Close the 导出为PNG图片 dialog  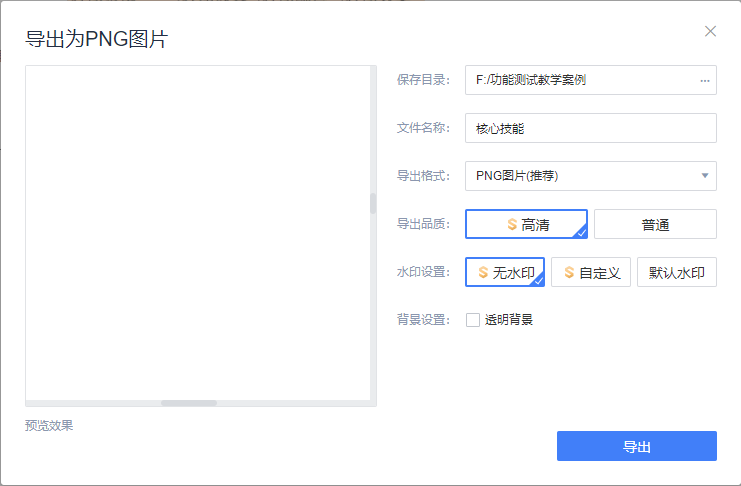pos(710,31)
